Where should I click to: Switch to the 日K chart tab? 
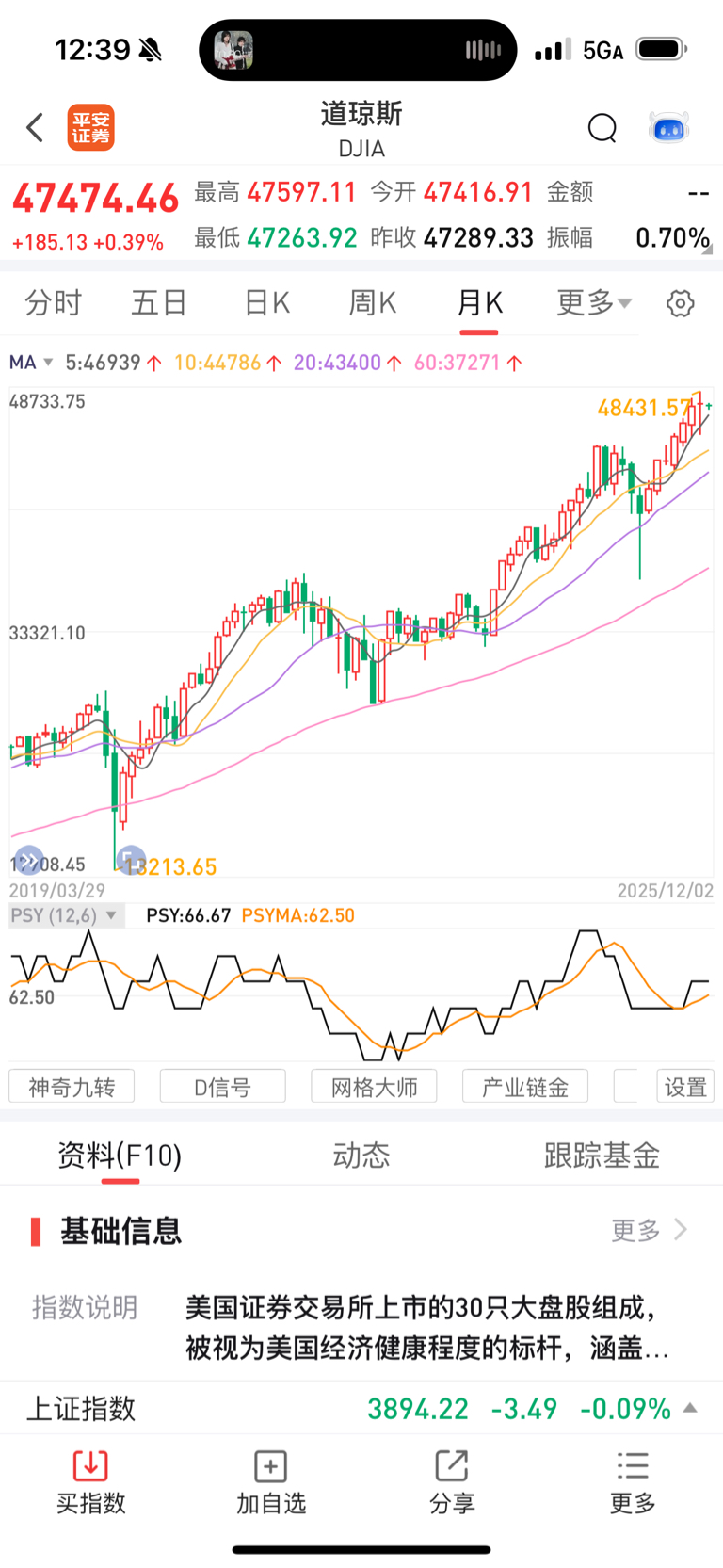pyautogui.click(x=266, y=303)
